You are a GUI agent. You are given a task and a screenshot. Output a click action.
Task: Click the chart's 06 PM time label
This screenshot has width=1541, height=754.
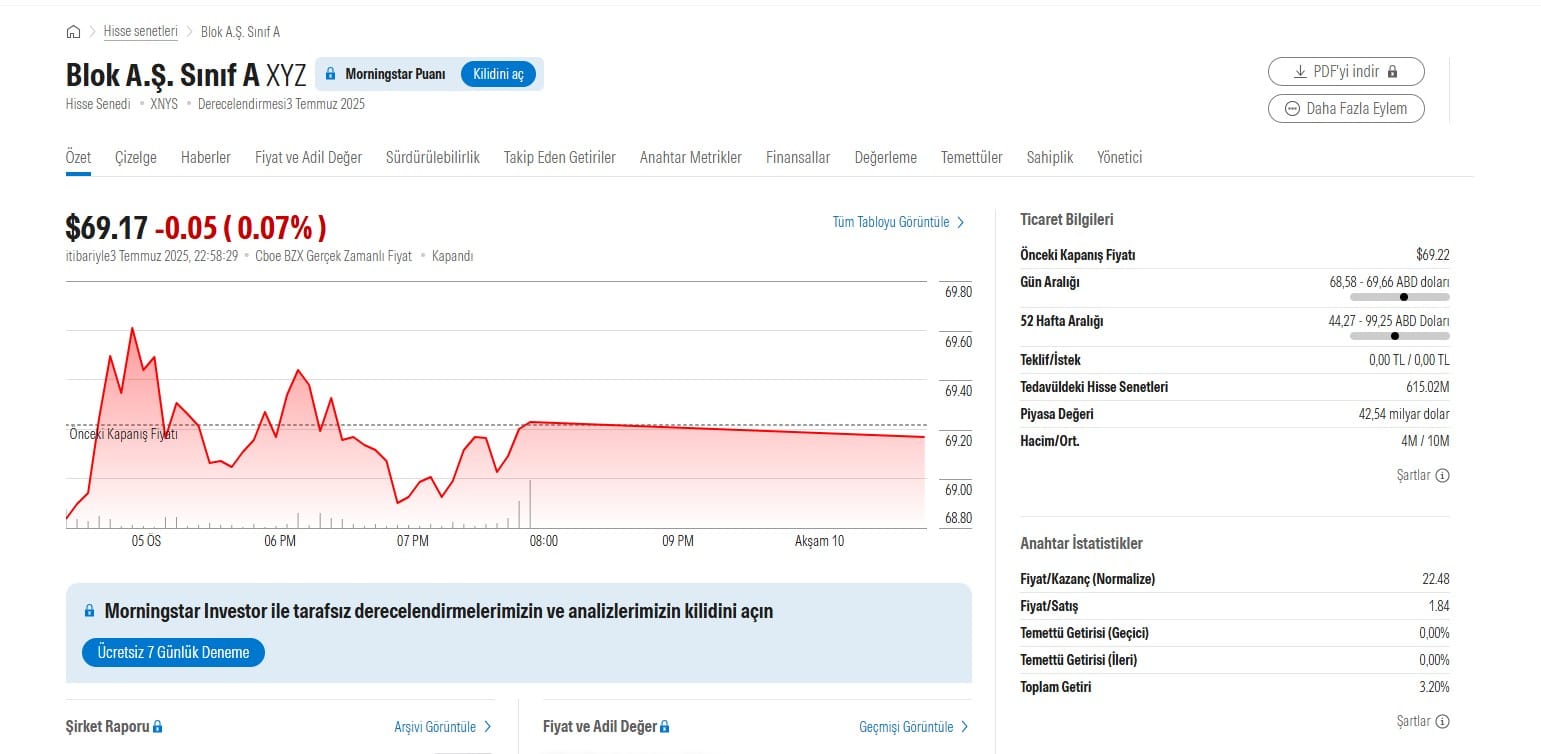point(280,541)
